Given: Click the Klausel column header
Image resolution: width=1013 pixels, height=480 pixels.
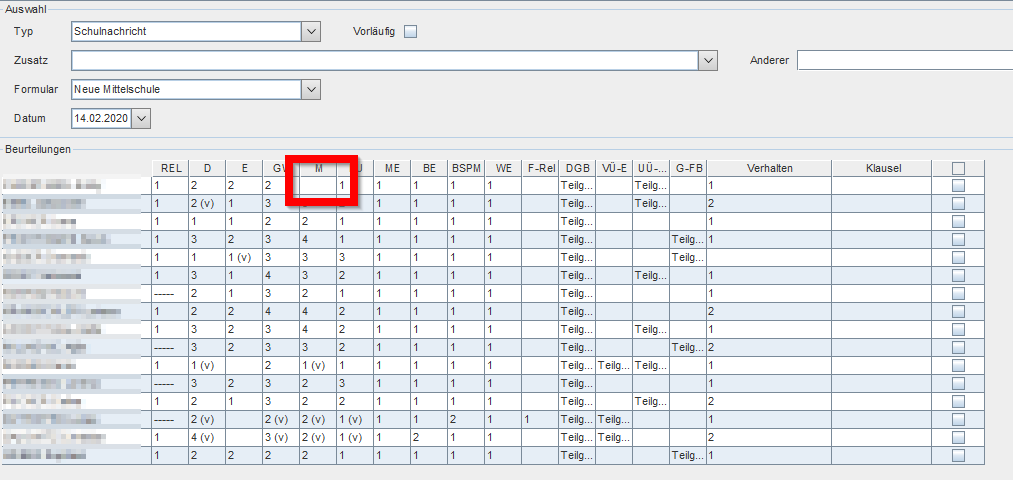Looking at the screenshot, I should (882, 169).
